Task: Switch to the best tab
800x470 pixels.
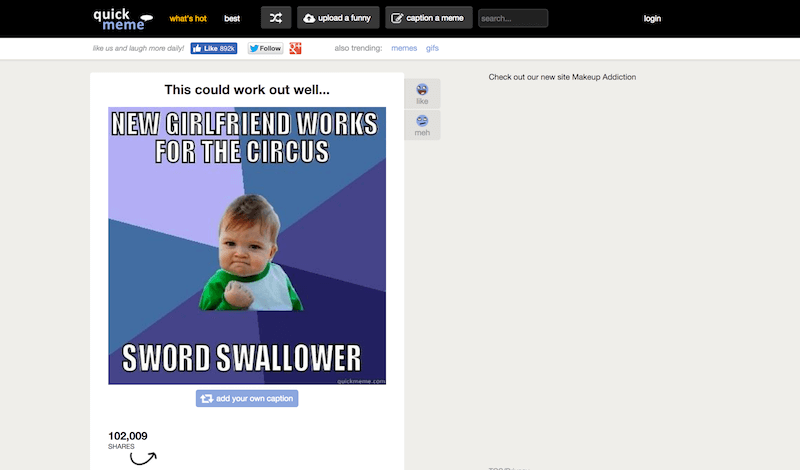Action: 232,18
